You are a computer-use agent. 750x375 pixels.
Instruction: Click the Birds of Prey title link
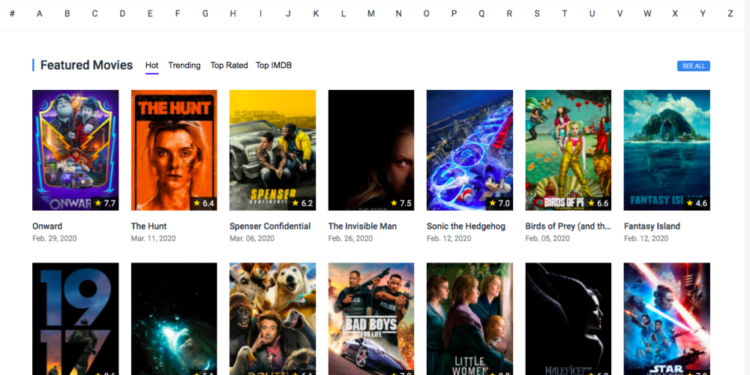[568, 226]
